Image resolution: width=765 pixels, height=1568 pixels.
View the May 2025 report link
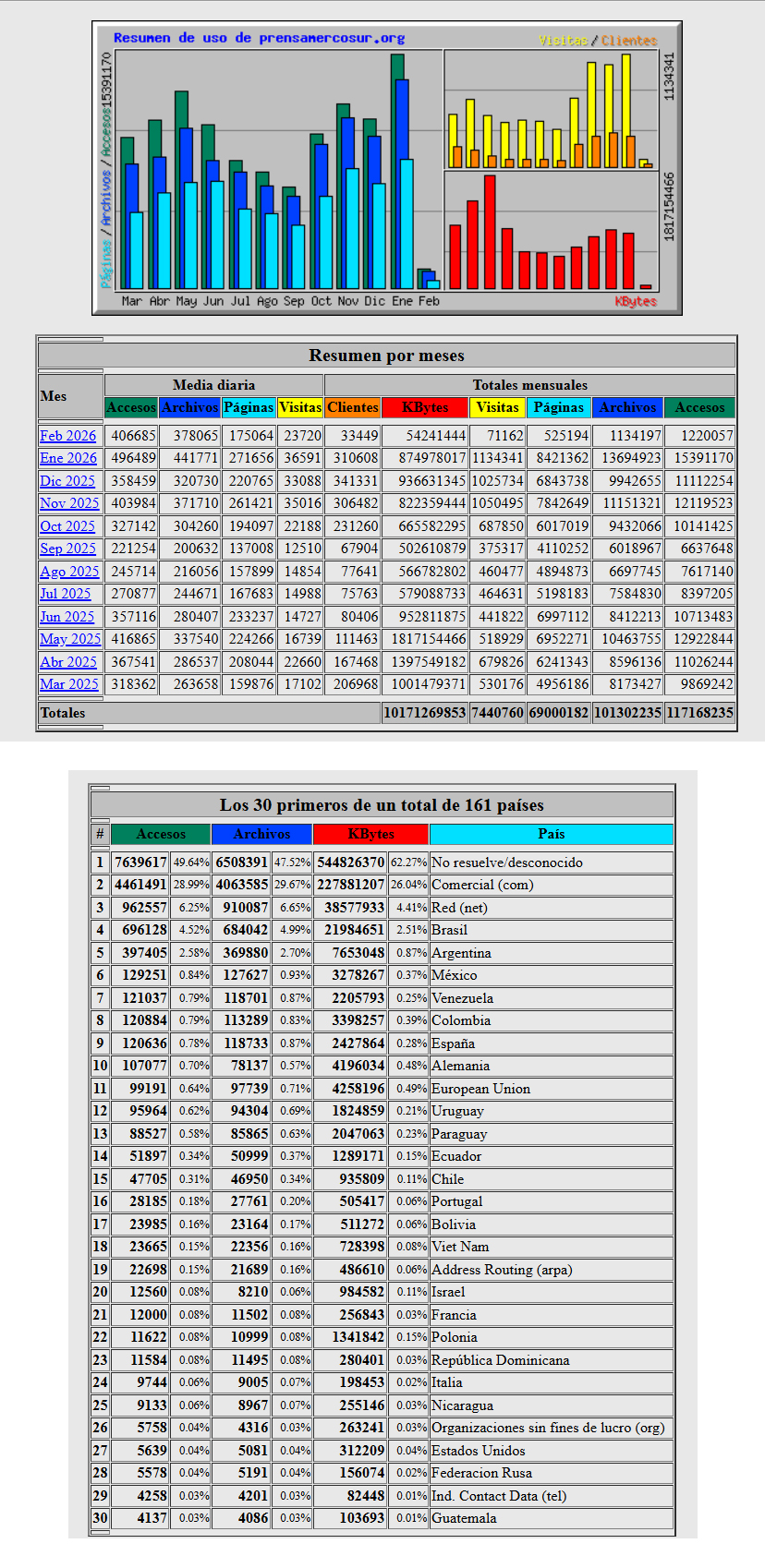70,639
